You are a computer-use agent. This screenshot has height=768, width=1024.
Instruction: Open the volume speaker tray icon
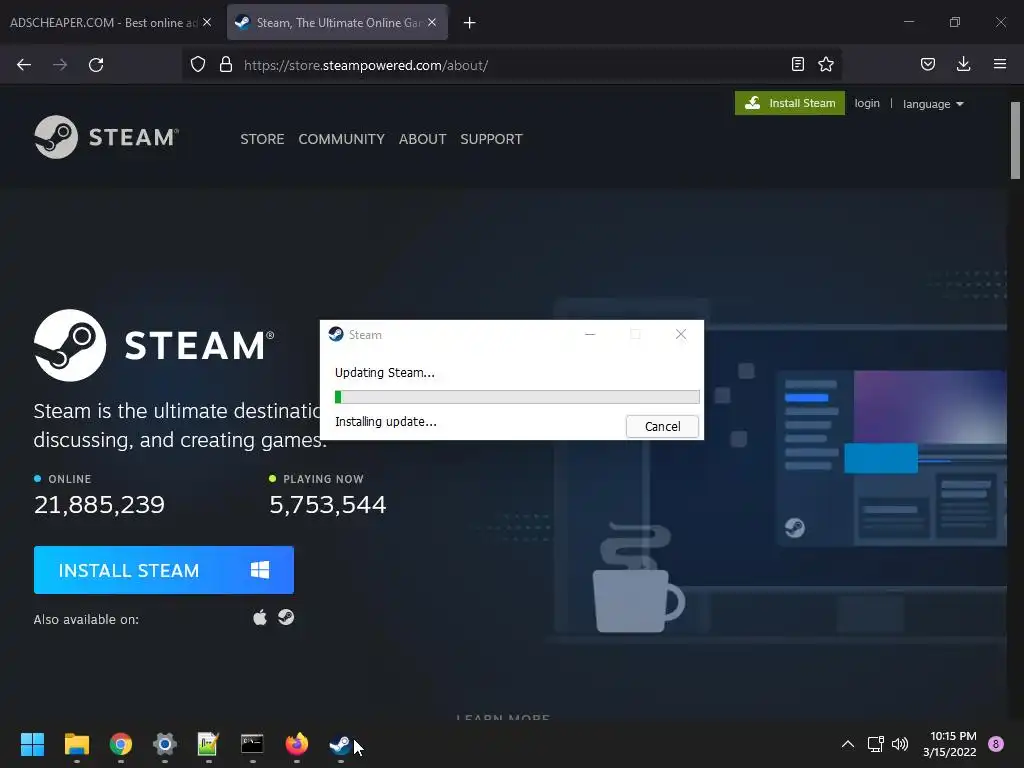point(900,744)
